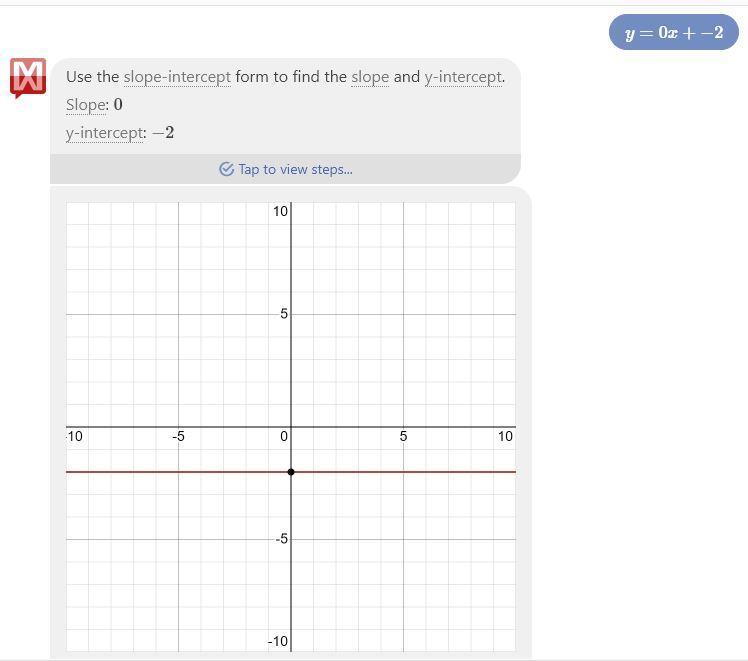This screenshot has height=661, width=748.
Task: Click the "-5" label on the lower y-axis
Action: point(281,539)
